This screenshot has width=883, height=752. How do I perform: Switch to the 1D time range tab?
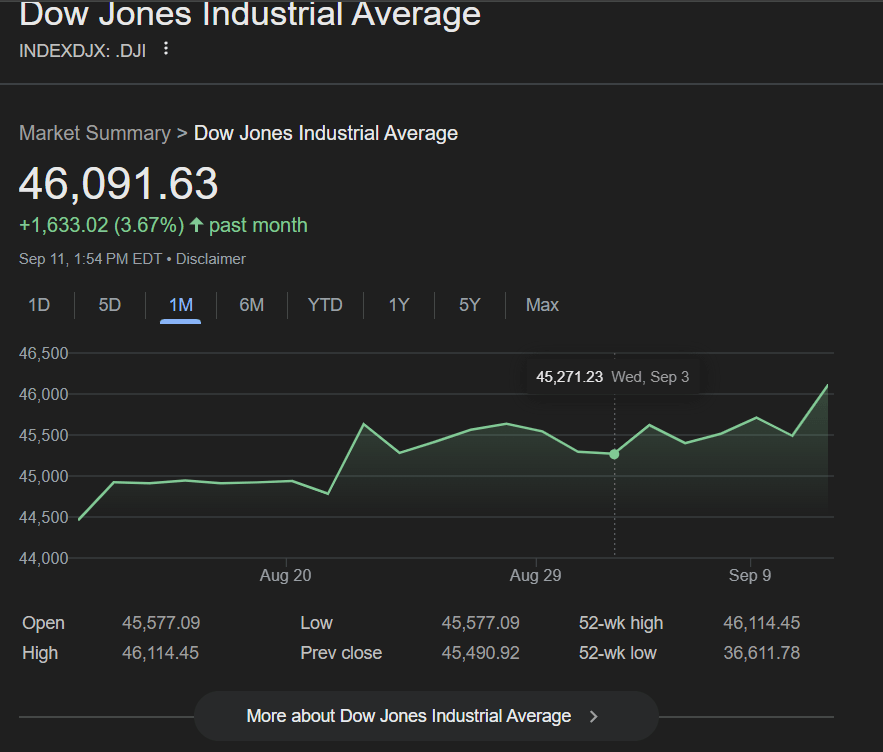[x=39, y=305]
